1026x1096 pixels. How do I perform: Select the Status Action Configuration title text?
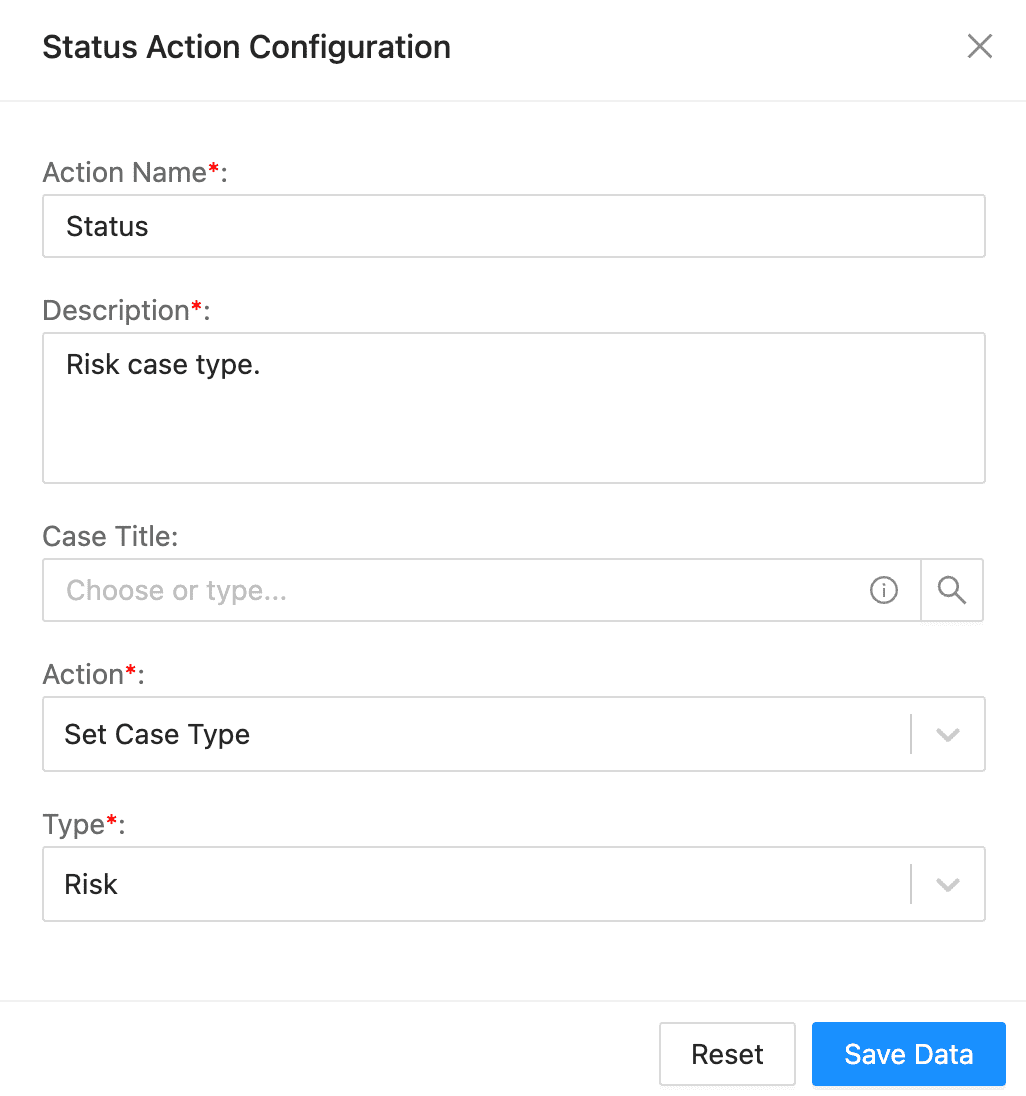[x=246, y=46]
